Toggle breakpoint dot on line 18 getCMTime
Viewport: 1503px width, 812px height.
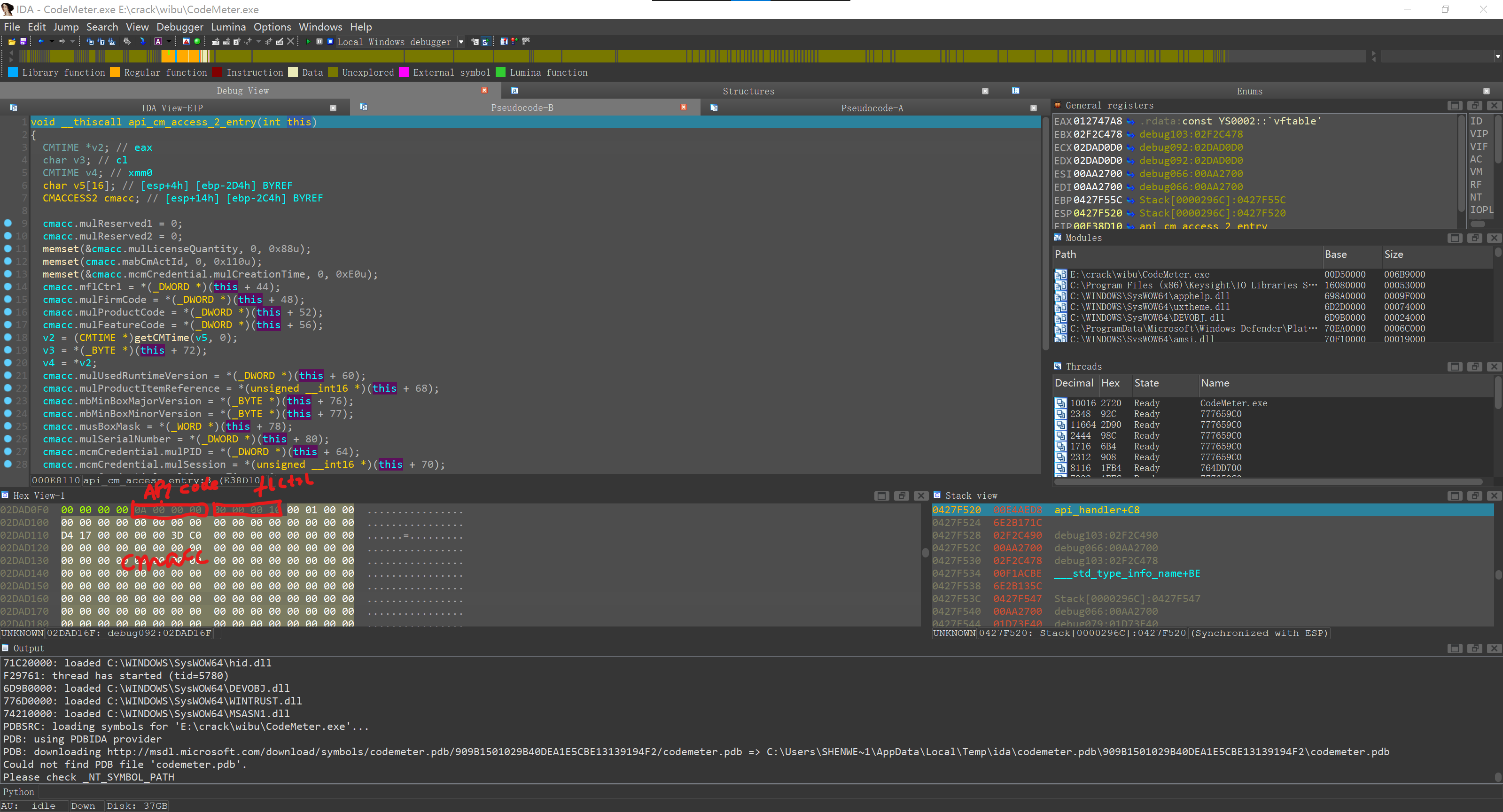[x=8, y=337]
